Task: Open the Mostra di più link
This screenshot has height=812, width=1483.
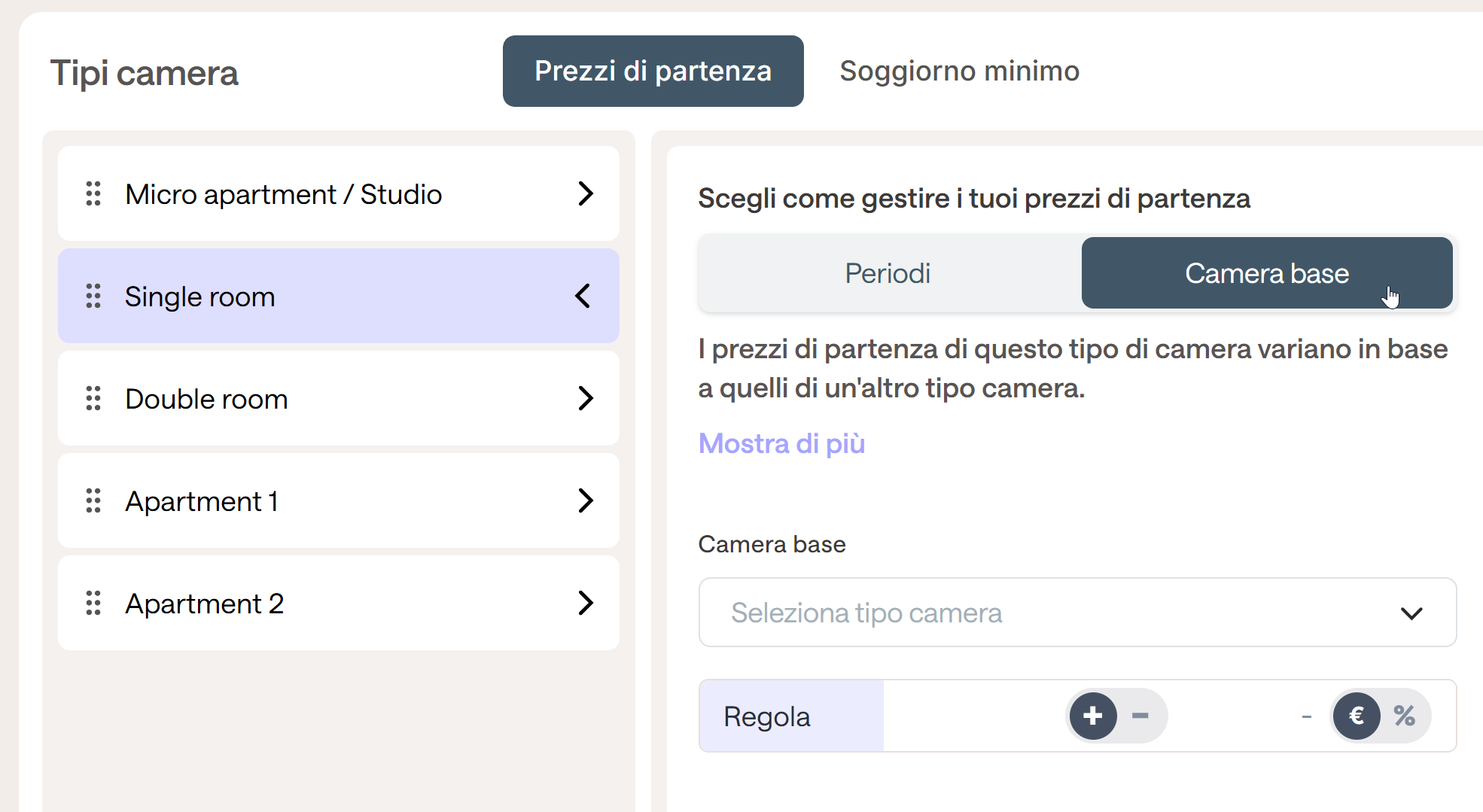Action: [x=781, y=444]
